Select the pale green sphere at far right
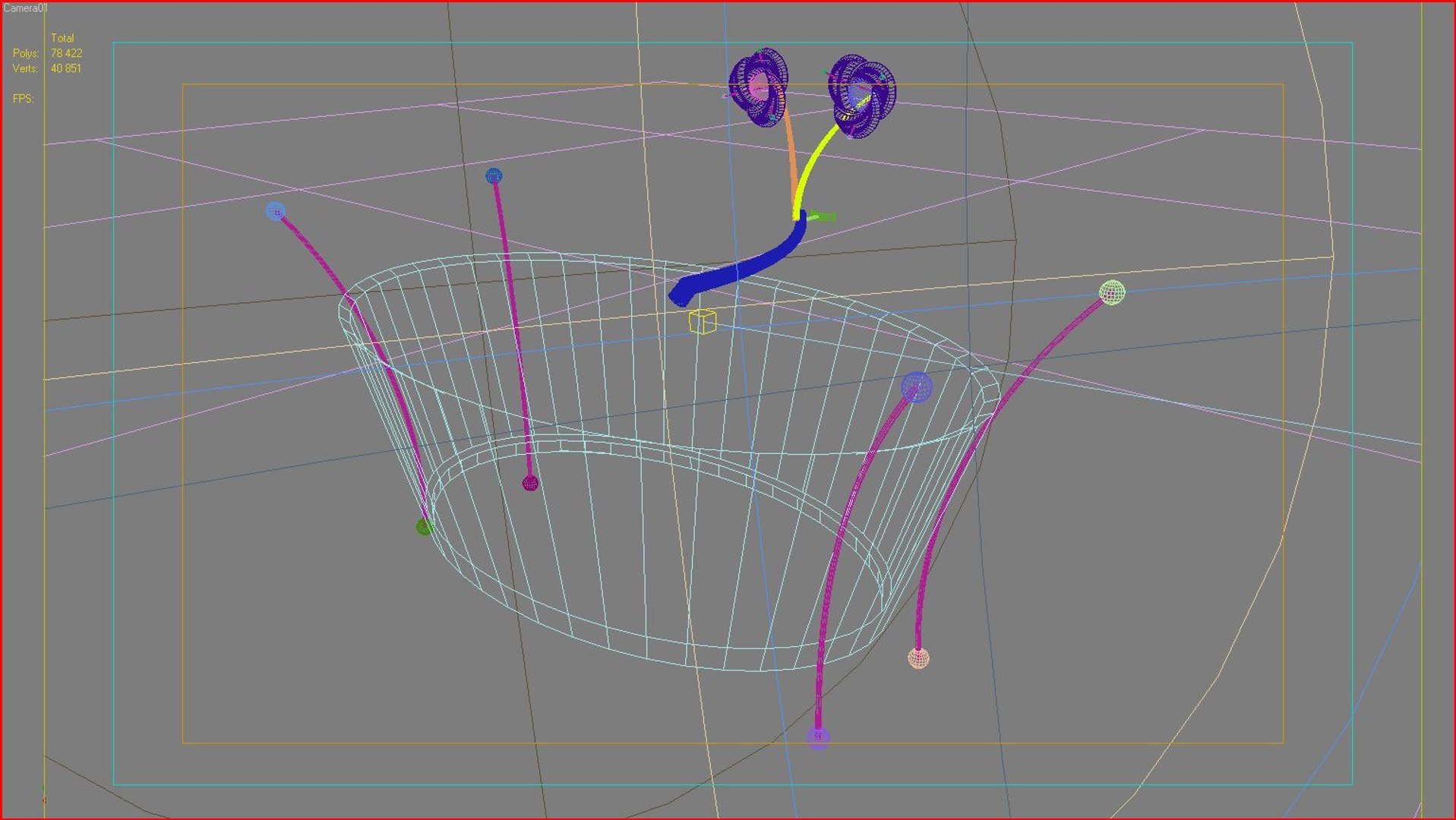1456x820 pixels. [1112, 292]
